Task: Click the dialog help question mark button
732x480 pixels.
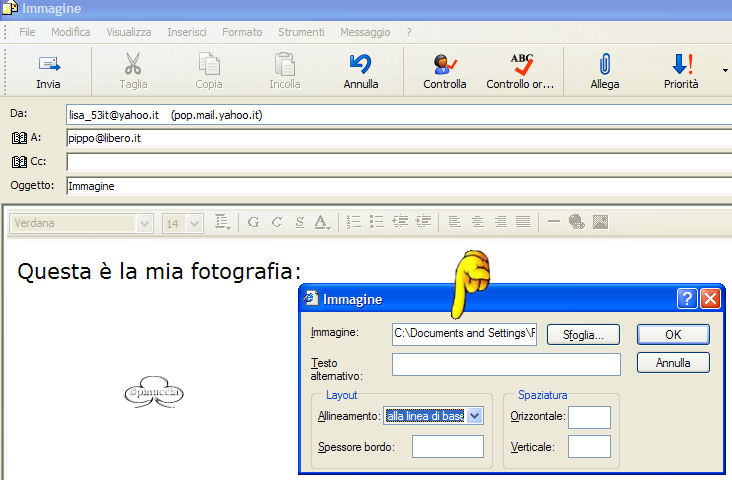Action: click(687, 298)
